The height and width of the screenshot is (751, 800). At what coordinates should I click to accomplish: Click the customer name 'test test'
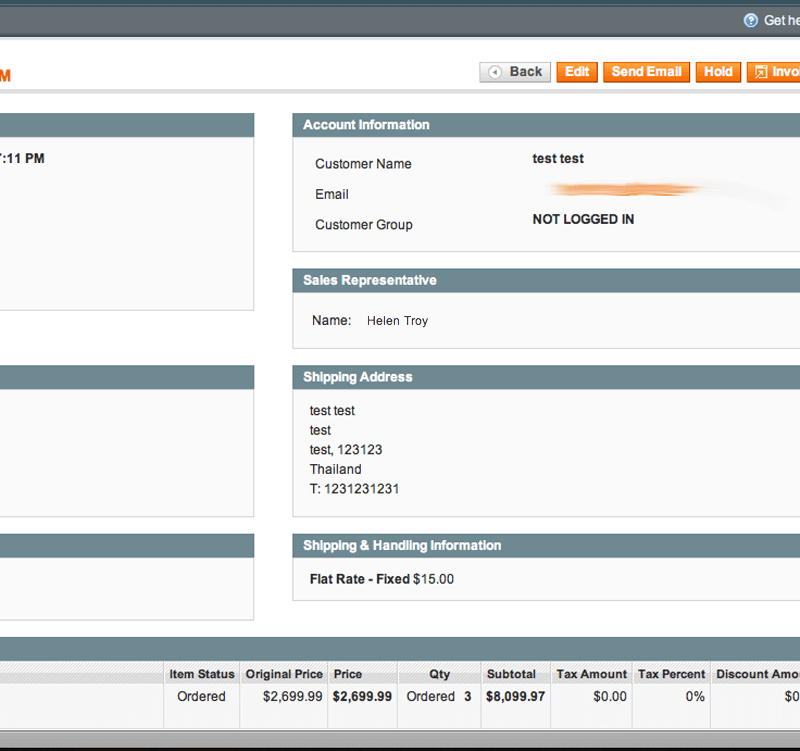tap(558, 159)
